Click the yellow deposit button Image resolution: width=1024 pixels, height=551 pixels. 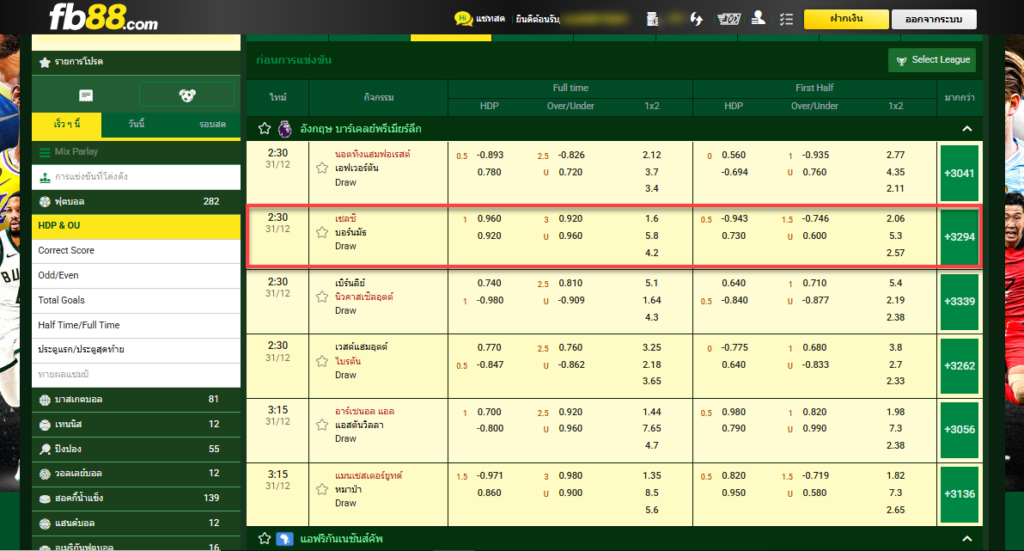pos(846,19)
